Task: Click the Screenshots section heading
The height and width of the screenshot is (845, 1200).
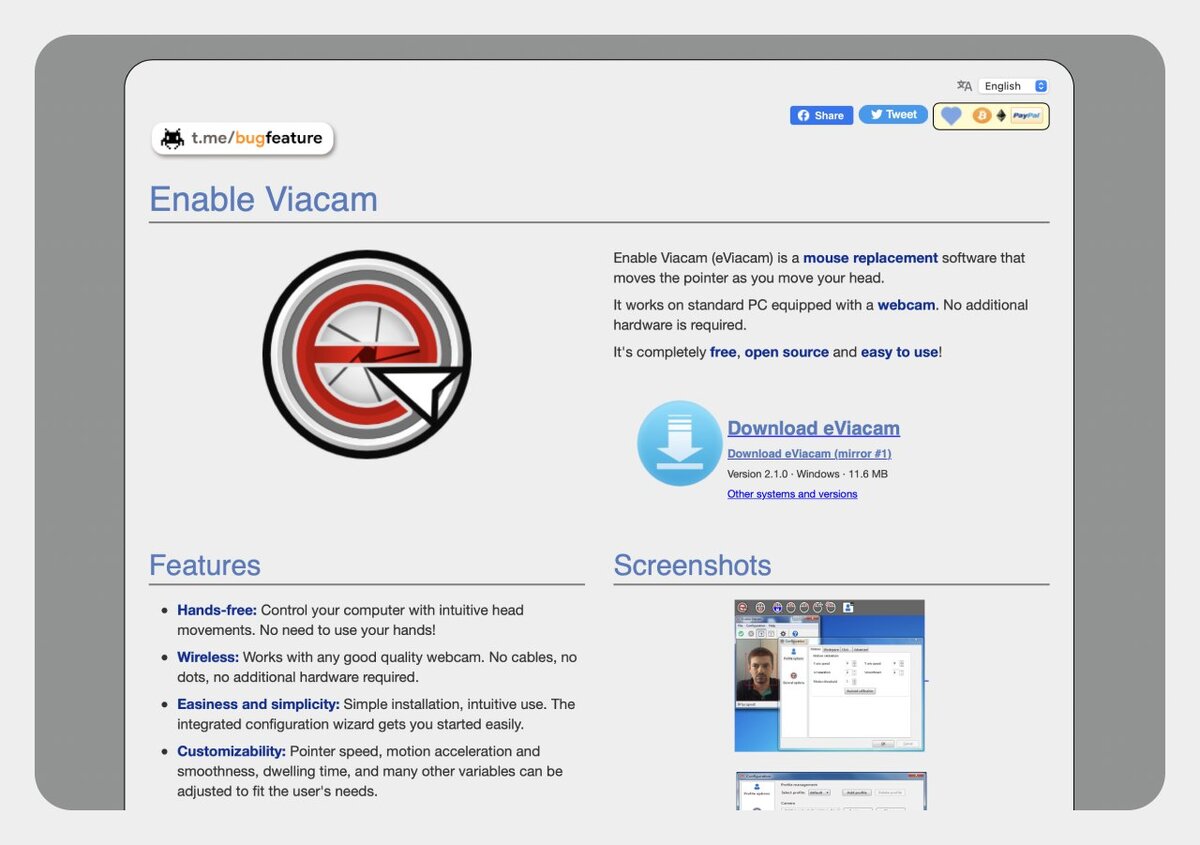Action: (692, 565)
